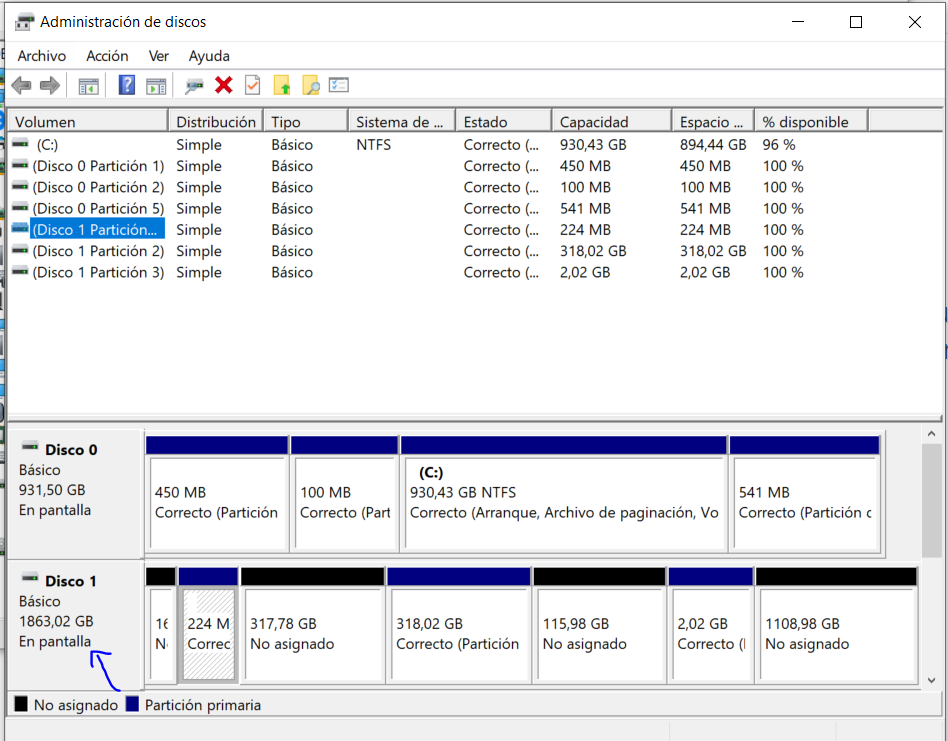
Task: Click the 894,44 GB free space cell
Action: (713, 144)
